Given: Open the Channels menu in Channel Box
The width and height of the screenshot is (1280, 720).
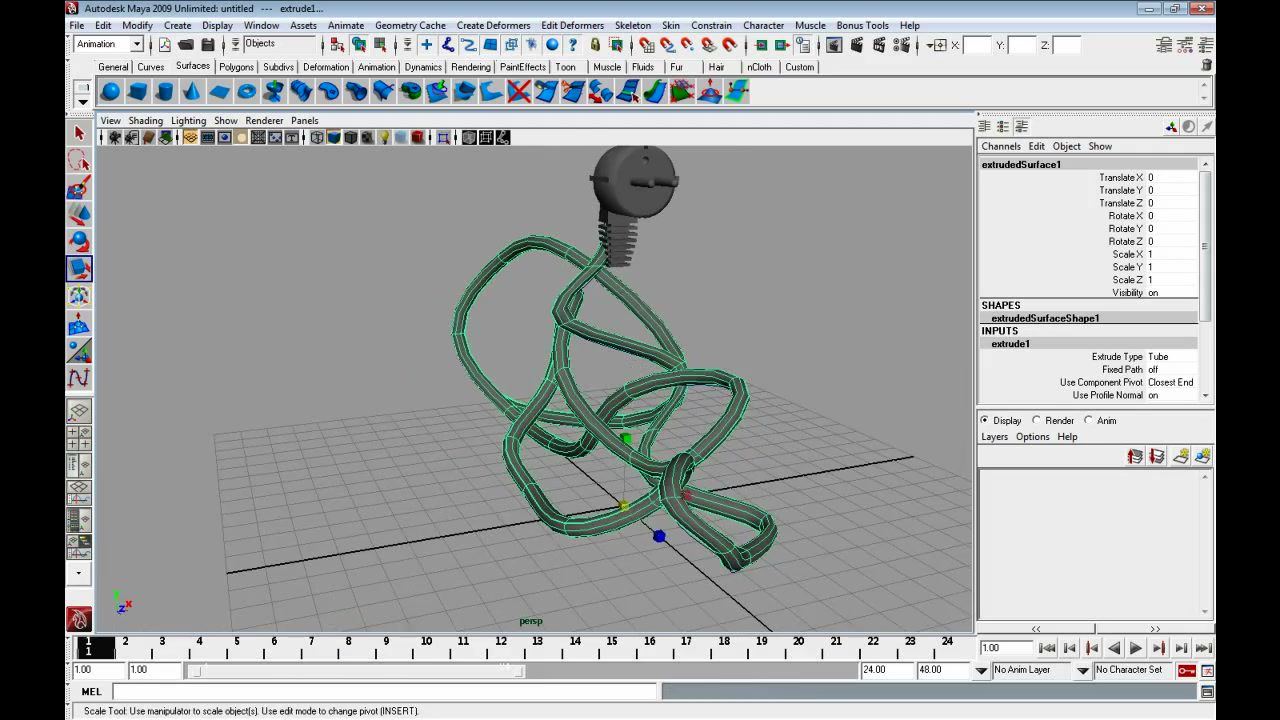Looking at the screenshot, I should pyautogui.click(x=1001, y=146).
